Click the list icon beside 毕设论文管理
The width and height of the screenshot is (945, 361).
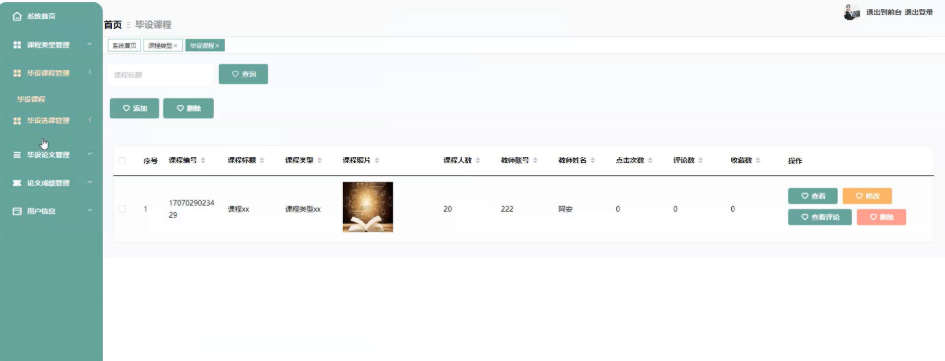[17, 155]
